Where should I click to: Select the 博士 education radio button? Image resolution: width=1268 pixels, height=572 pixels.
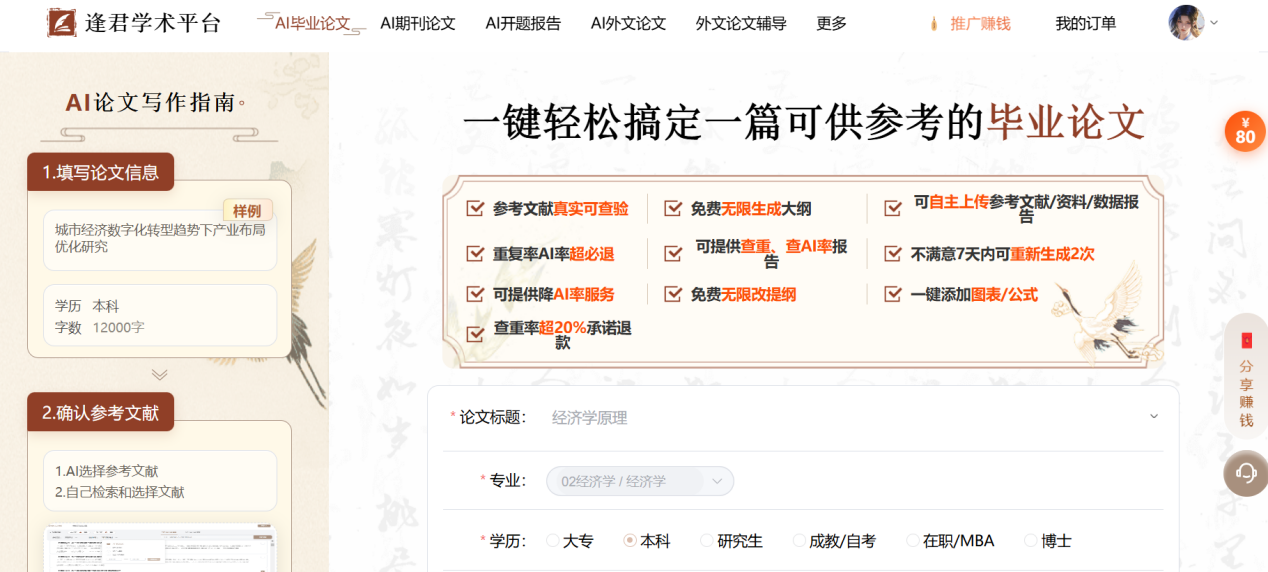pos(1031,540)
